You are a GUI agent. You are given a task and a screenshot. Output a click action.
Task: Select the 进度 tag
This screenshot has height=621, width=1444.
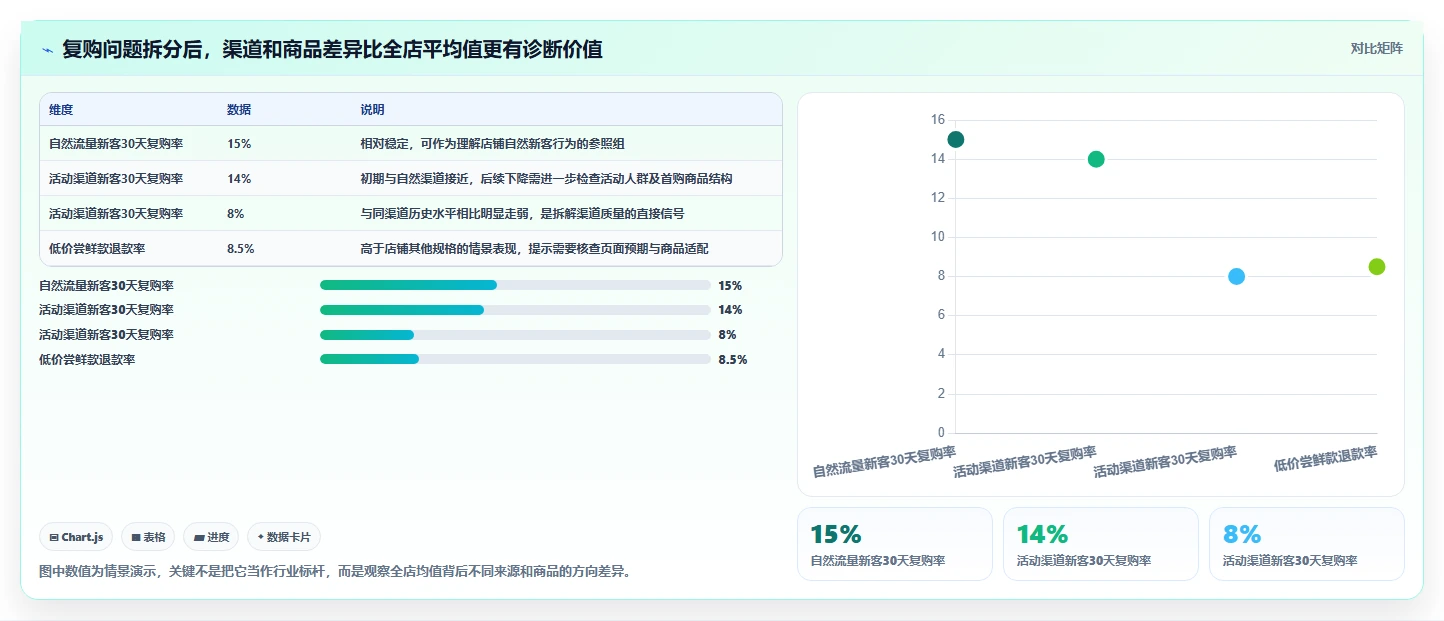211,537
